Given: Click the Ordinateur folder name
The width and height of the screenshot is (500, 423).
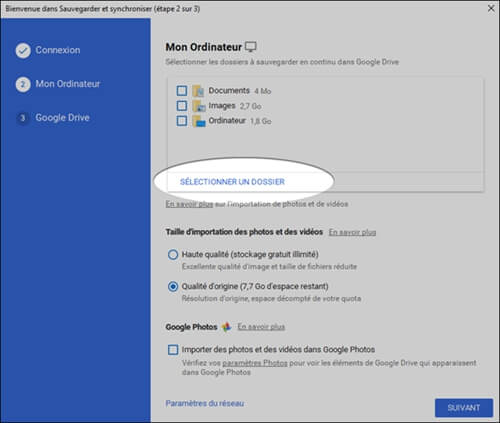Looking at the screenshot, I should [x=227, y=120].
